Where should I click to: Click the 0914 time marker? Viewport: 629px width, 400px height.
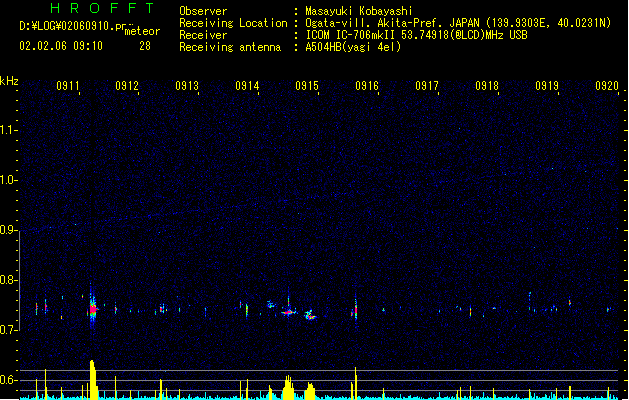(247, 85)
